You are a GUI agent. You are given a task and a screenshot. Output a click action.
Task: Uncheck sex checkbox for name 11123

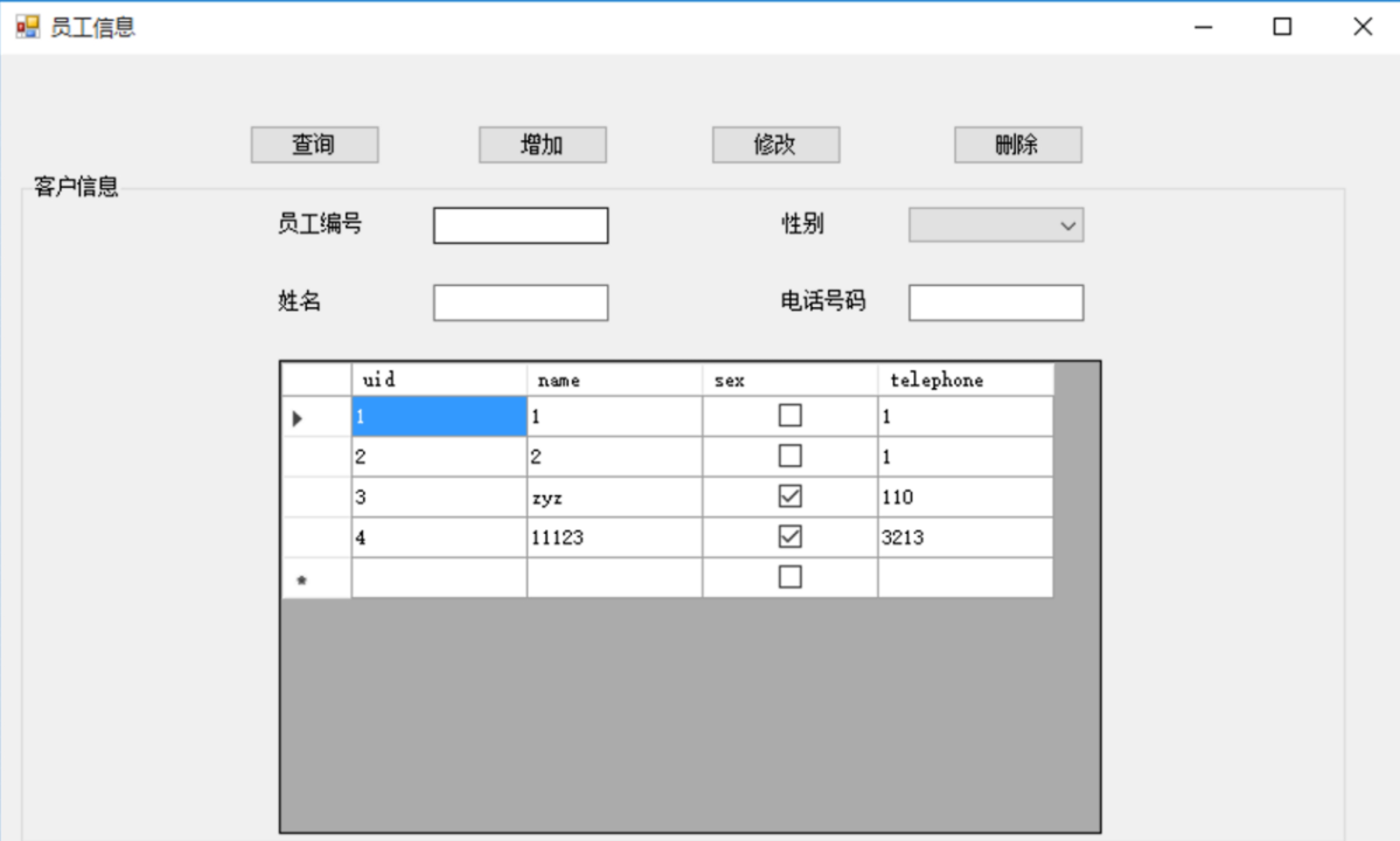tap(790, 537)
